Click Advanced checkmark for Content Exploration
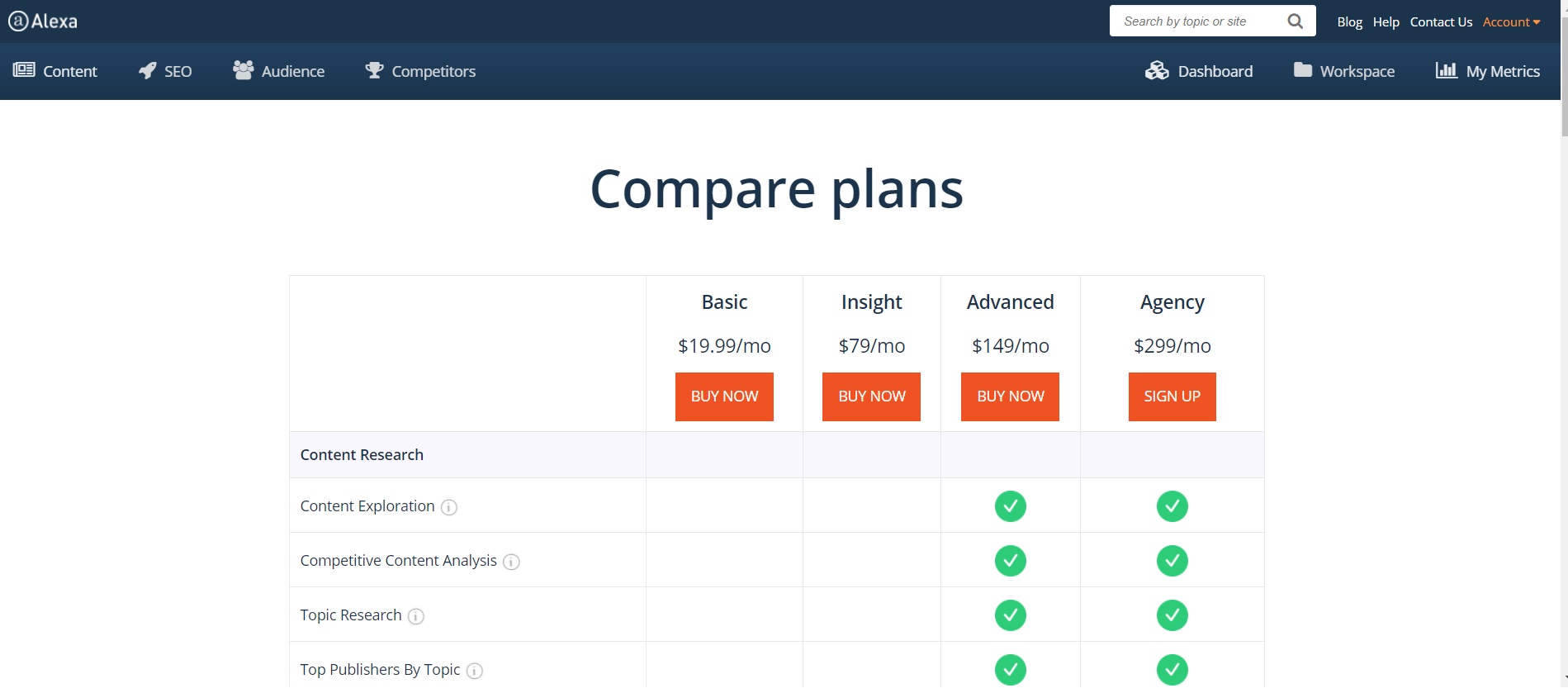Image resolution: width=1568 pixels, height=693 pixels. coord(1011,506)
